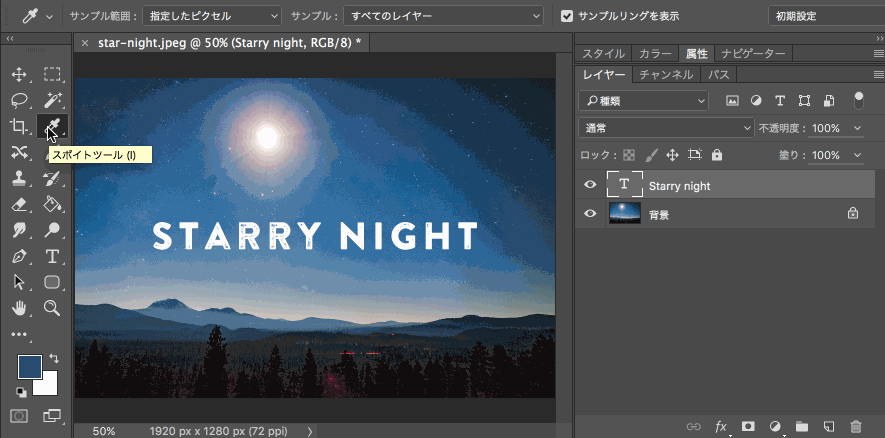Switch to ナビゲーター tab
The height and width of the screenshot is (438, 885).
tap(753, 54)
